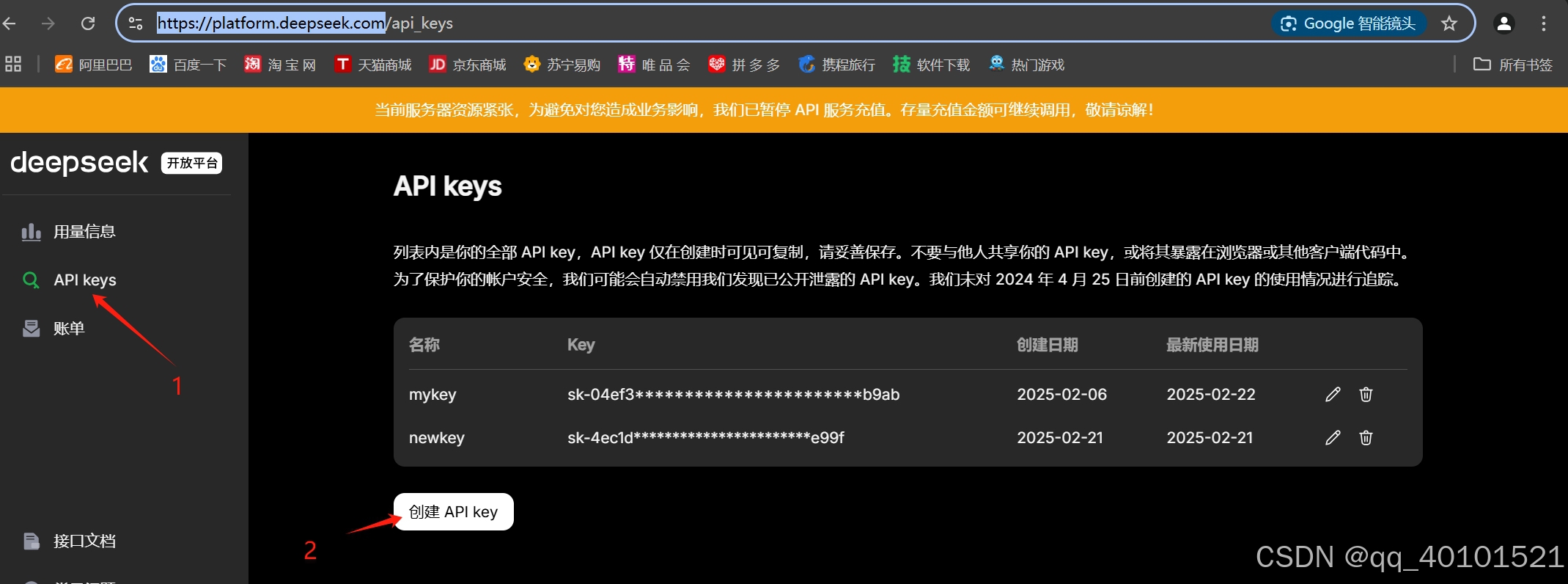This screenshot has width=1568, height=584.
Task: Open 阿里巴巴 bookmark
Action: [93, 65]
